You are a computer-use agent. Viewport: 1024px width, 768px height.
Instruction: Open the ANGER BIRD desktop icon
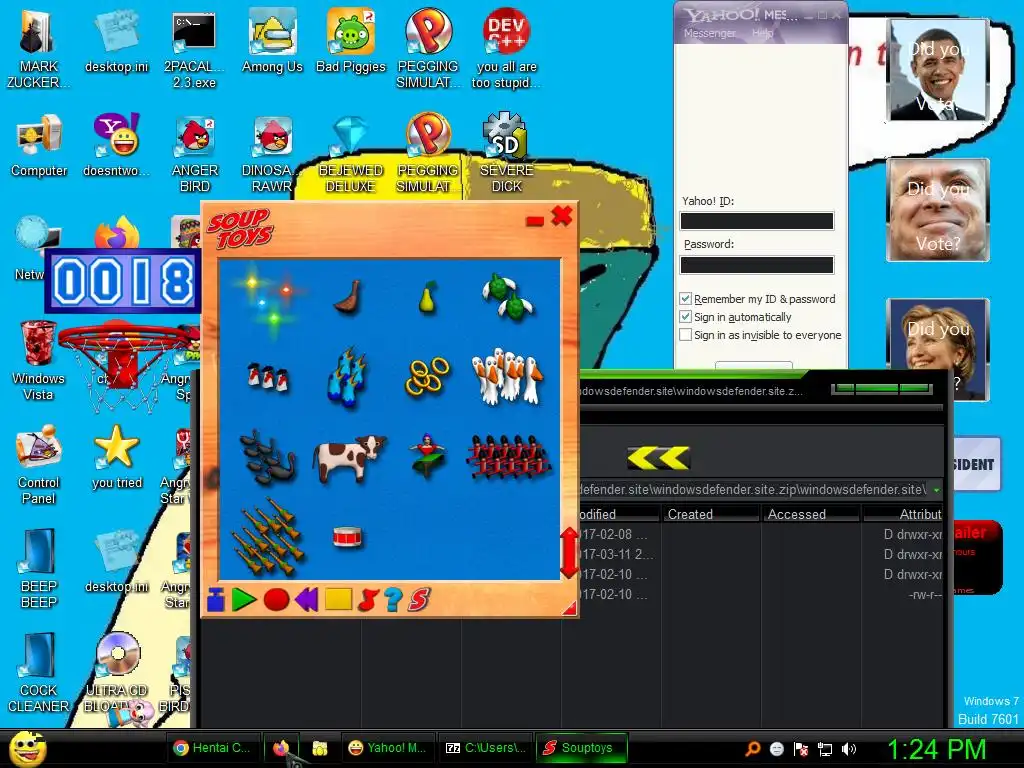point(195,154)
